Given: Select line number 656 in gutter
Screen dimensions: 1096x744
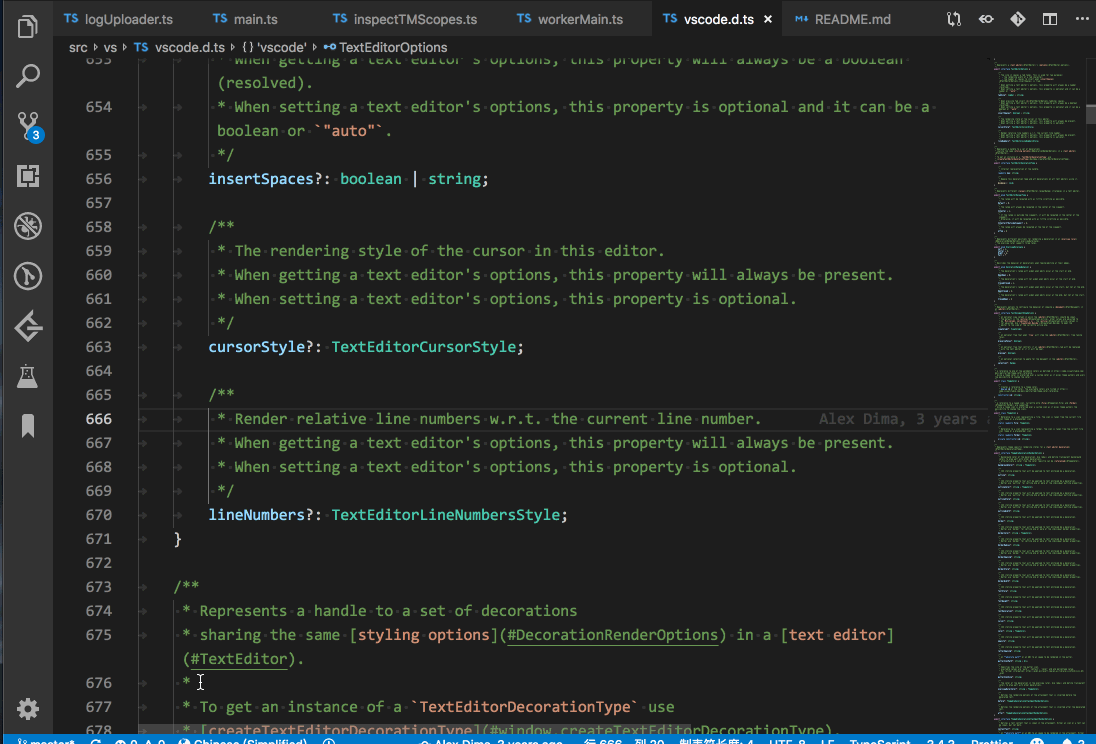Looking at the screenshot, I should 99,179.
